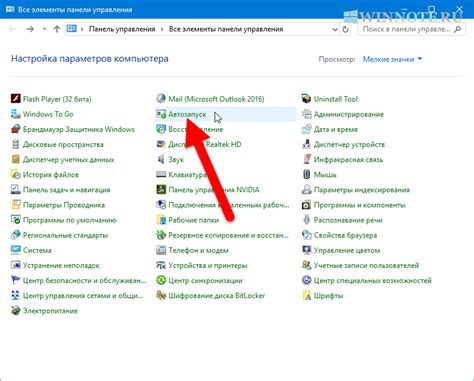Go up one level with up arrow

pos(57,29)
